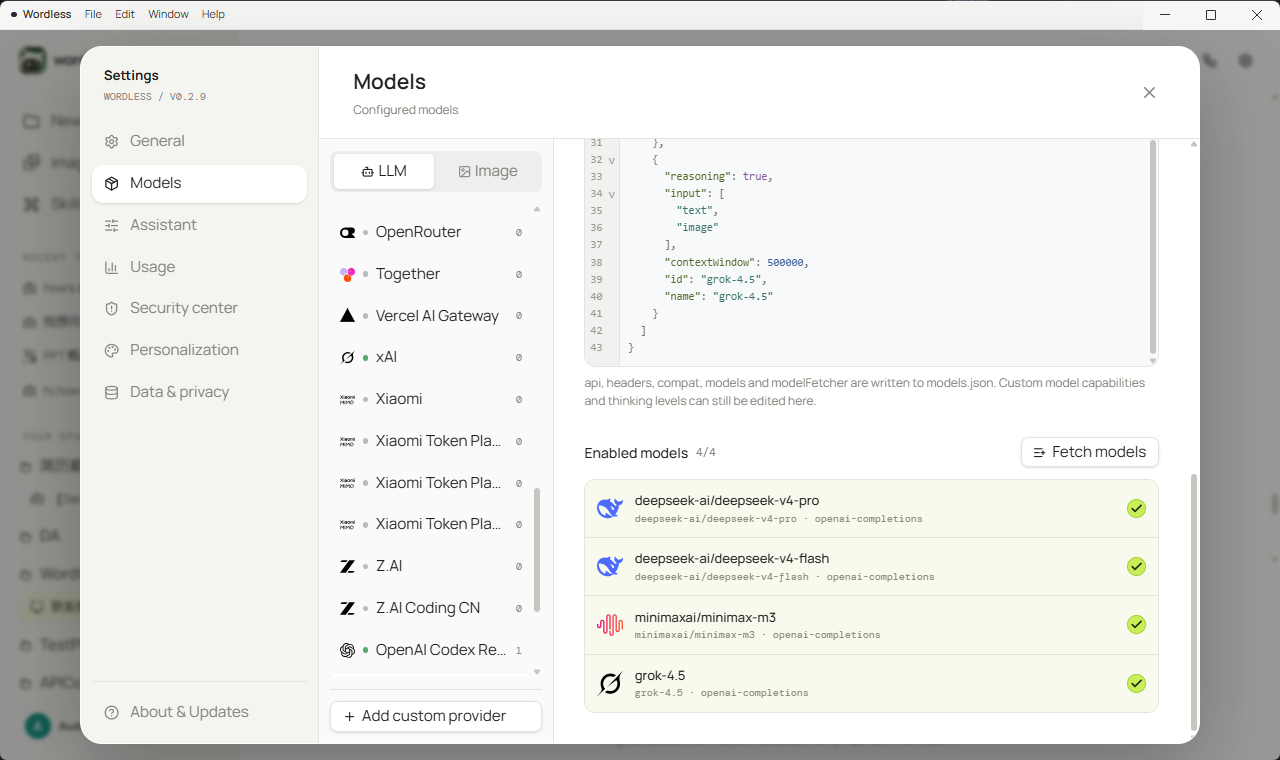Click the About & Updates question icon
The image size is (1280, 760).
[112, 713]
